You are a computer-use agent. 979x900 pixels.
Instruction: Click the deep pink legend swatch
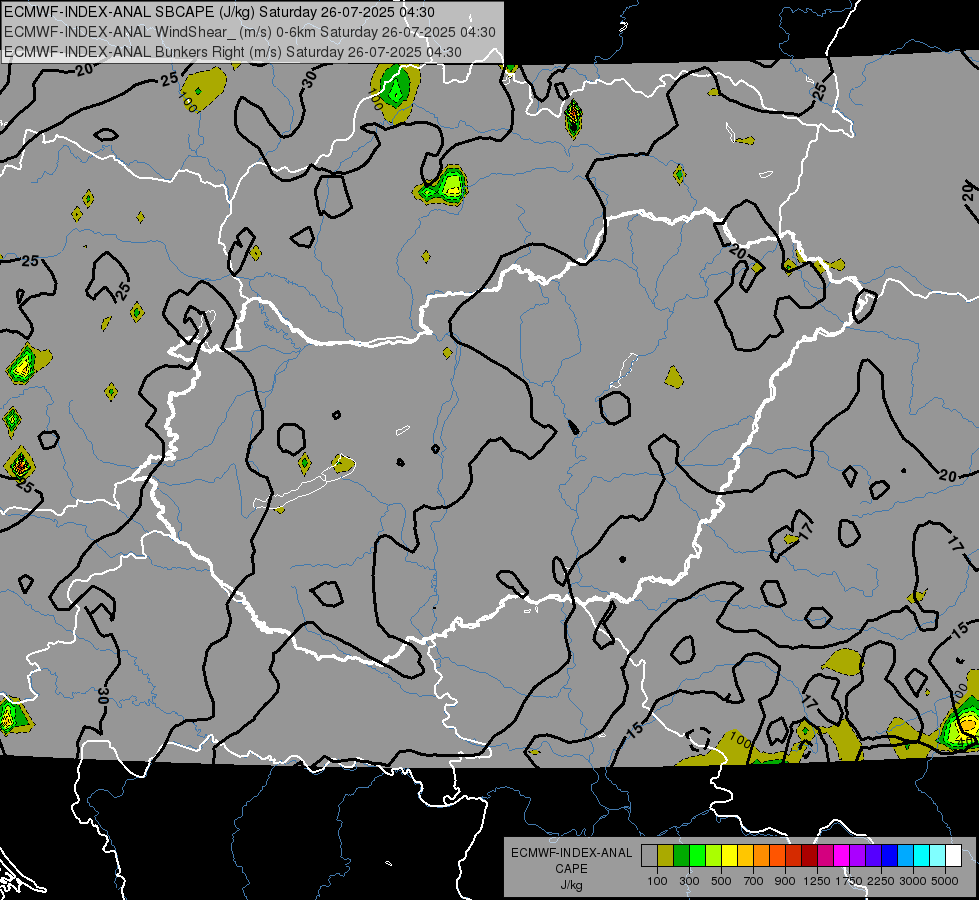coord(825,856)
